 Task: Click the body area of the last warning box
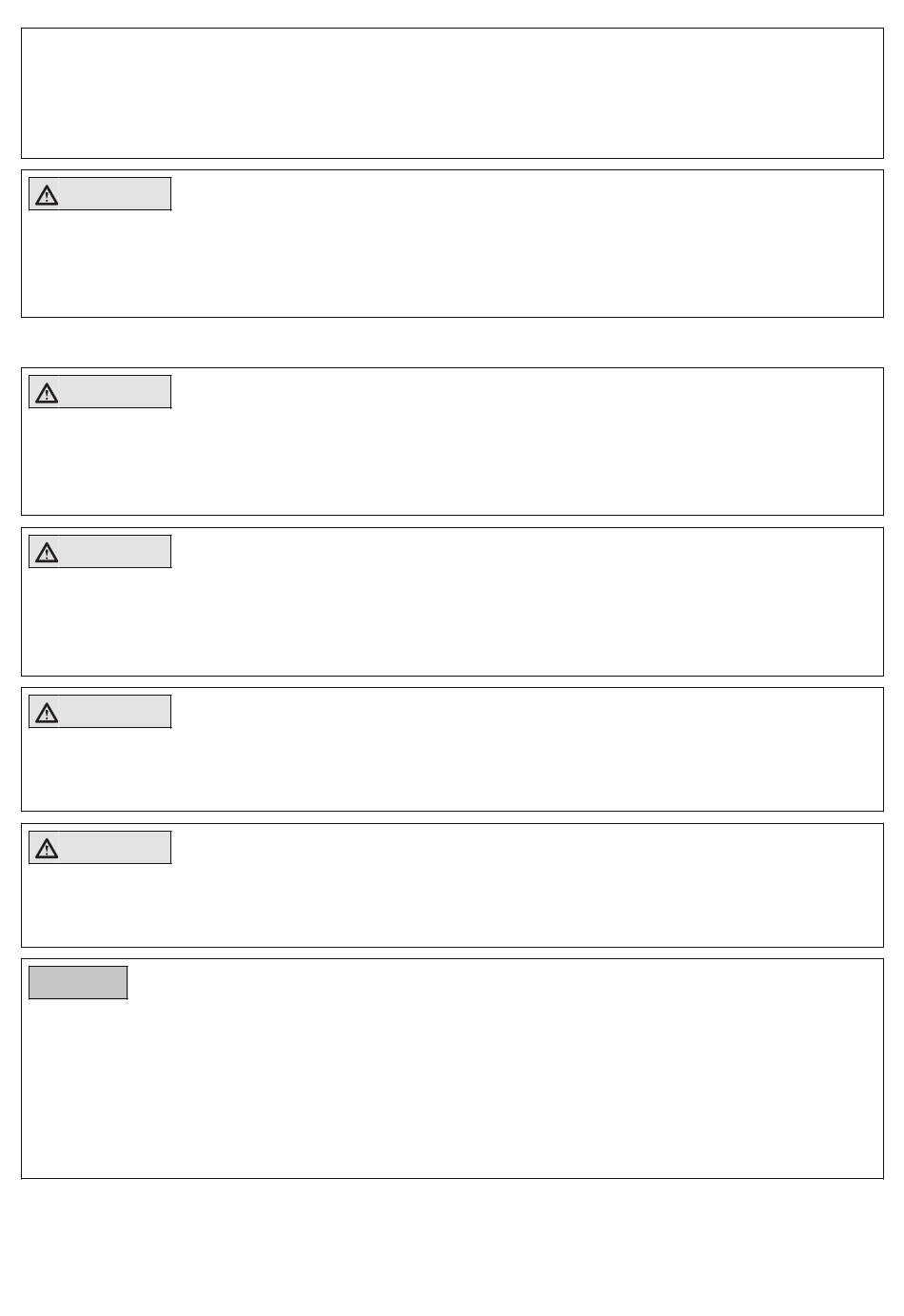click(452, 904)
